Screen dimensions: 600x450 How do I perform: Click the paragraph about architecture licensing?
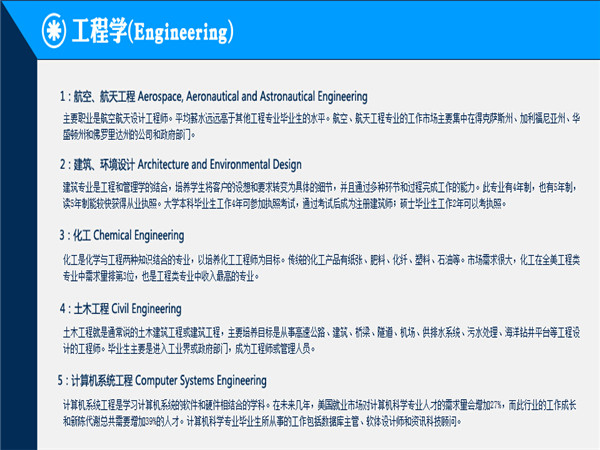tap(320, 194)
